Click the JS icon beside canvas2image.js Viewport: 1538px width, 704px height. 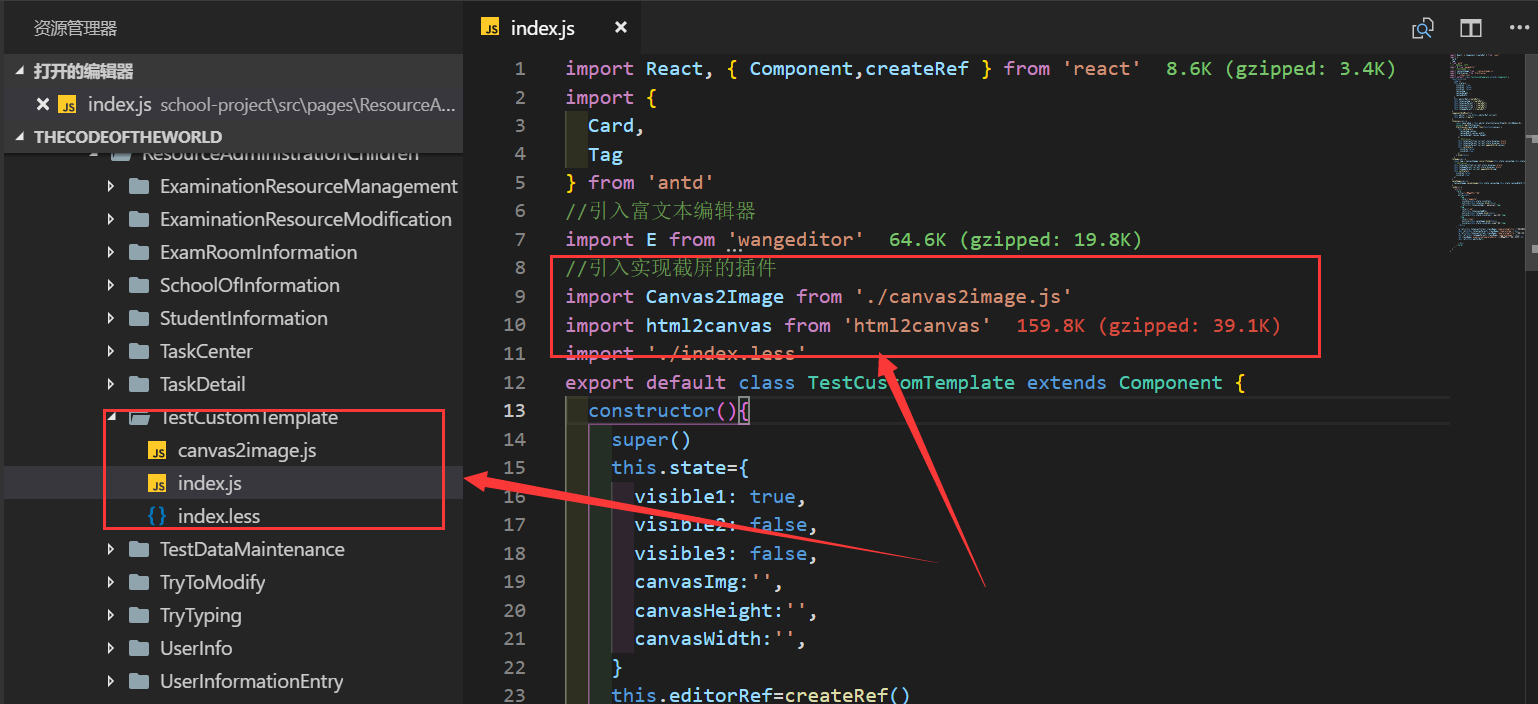(x=157, y=451)
